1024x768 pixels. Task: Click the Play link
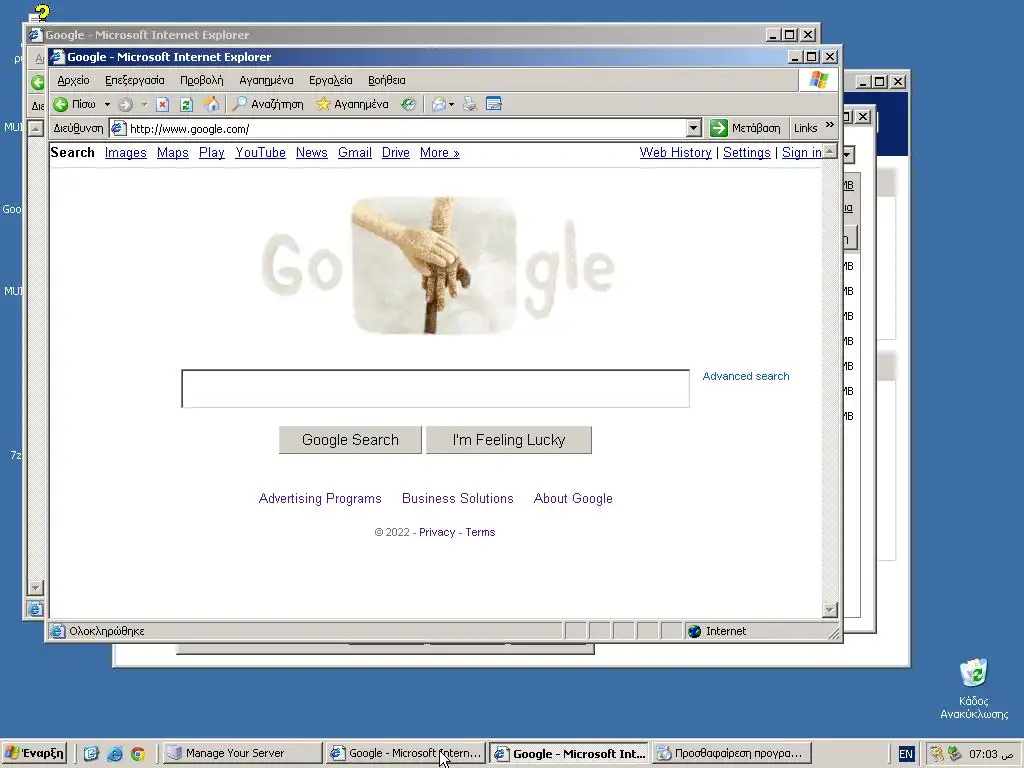[212, 152]
